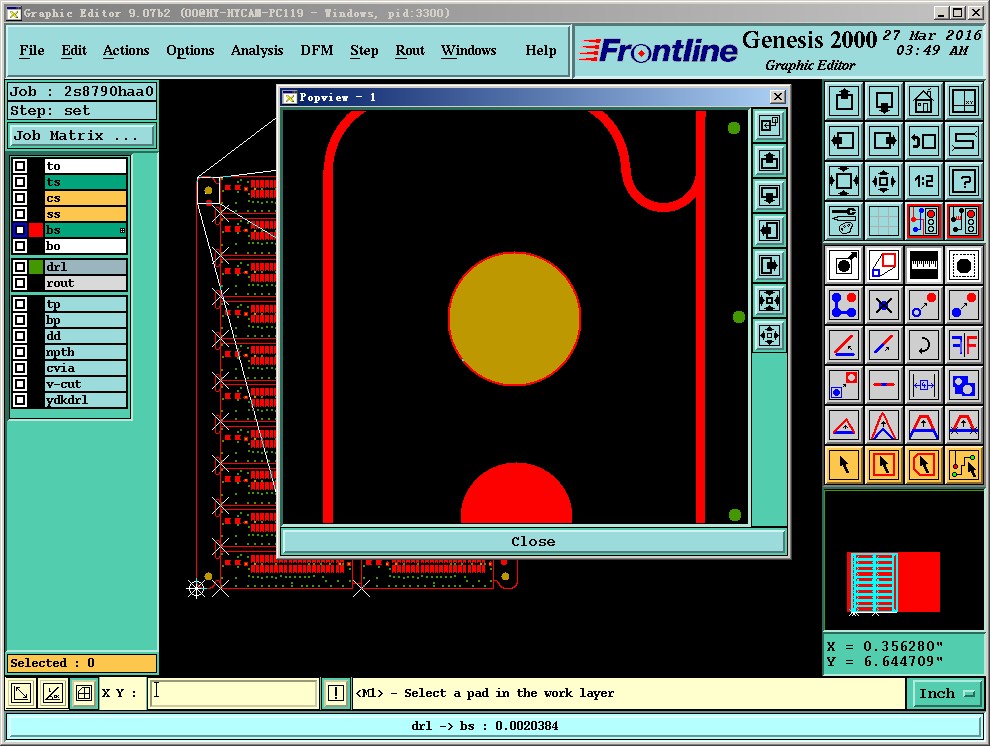Viewport: 990px width, 746px height.
Task: Open the wrench and palette settings icon
Action: click(x=844, y=221)
